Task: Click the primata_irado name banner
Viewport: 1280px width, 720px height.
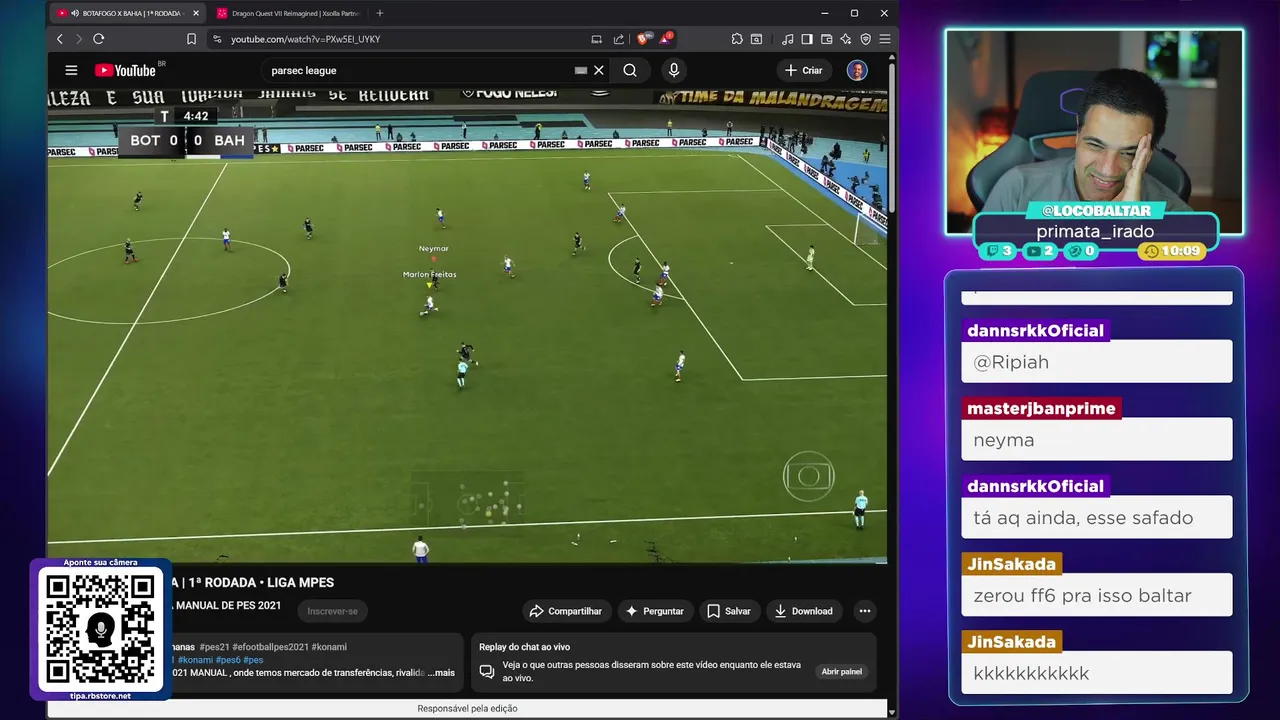Action: tap(1095, 231)
